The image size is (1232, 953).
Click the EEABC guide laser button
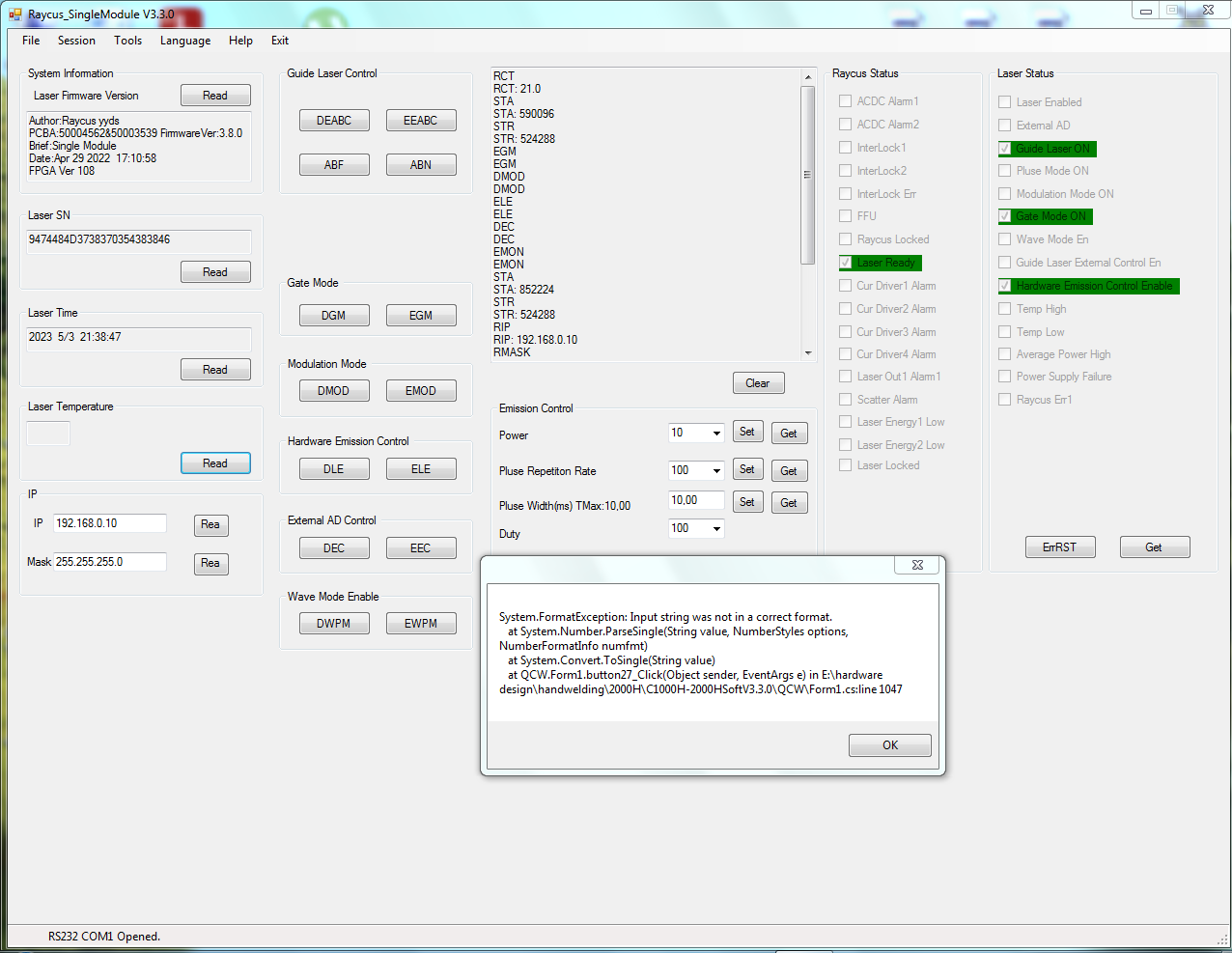pyautogui.click(x=421, y=121)
